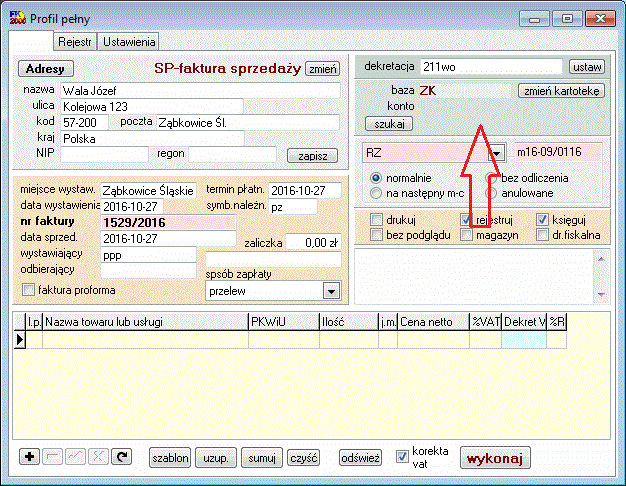Click the notes memo scroll-up arrow
The height and width of the screenshot is (486, 626).
pos(602,259)
